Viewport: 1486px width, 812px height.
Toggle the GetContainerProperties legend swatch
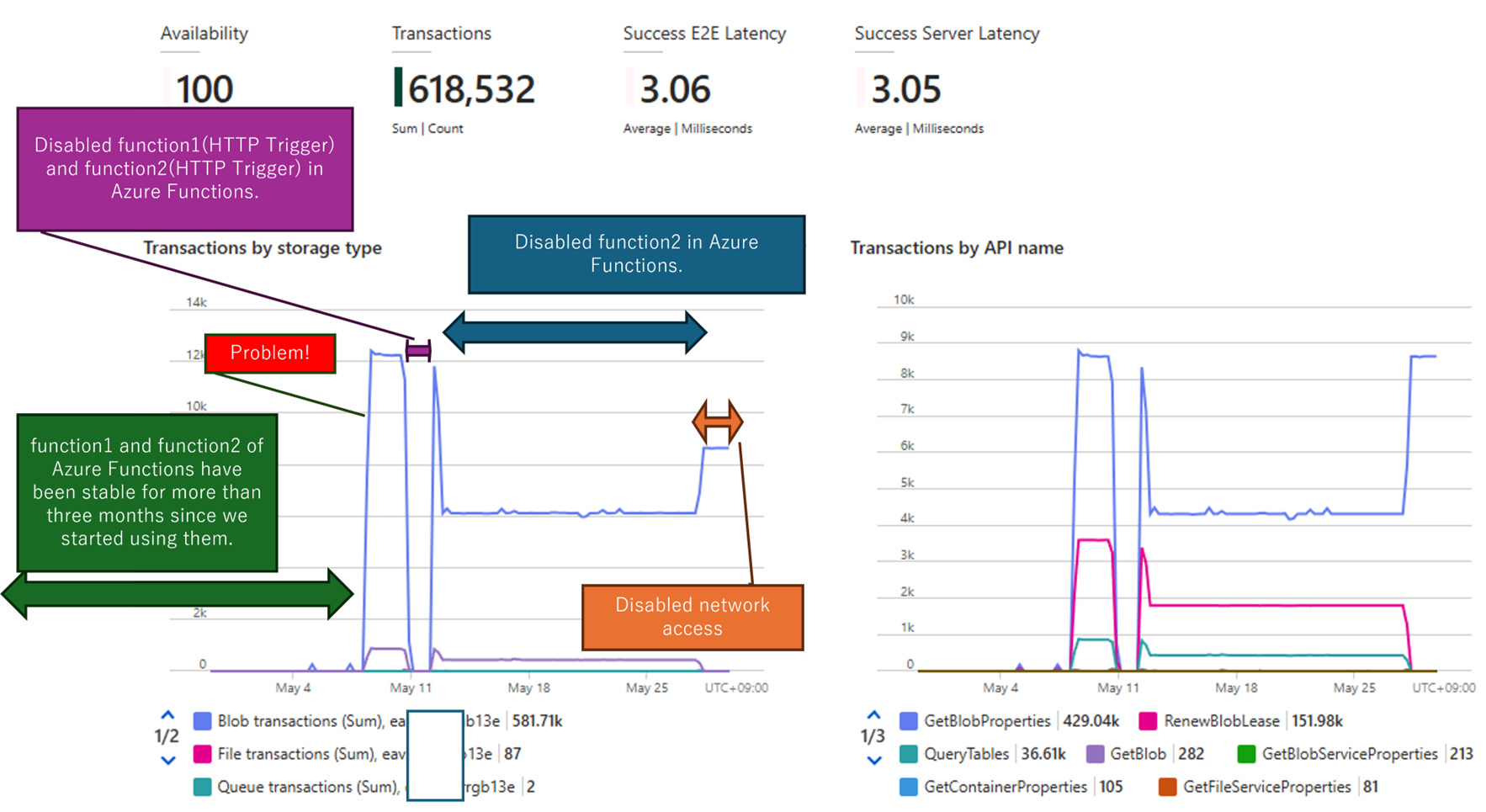pyautogui.click(x=908, y=787)
